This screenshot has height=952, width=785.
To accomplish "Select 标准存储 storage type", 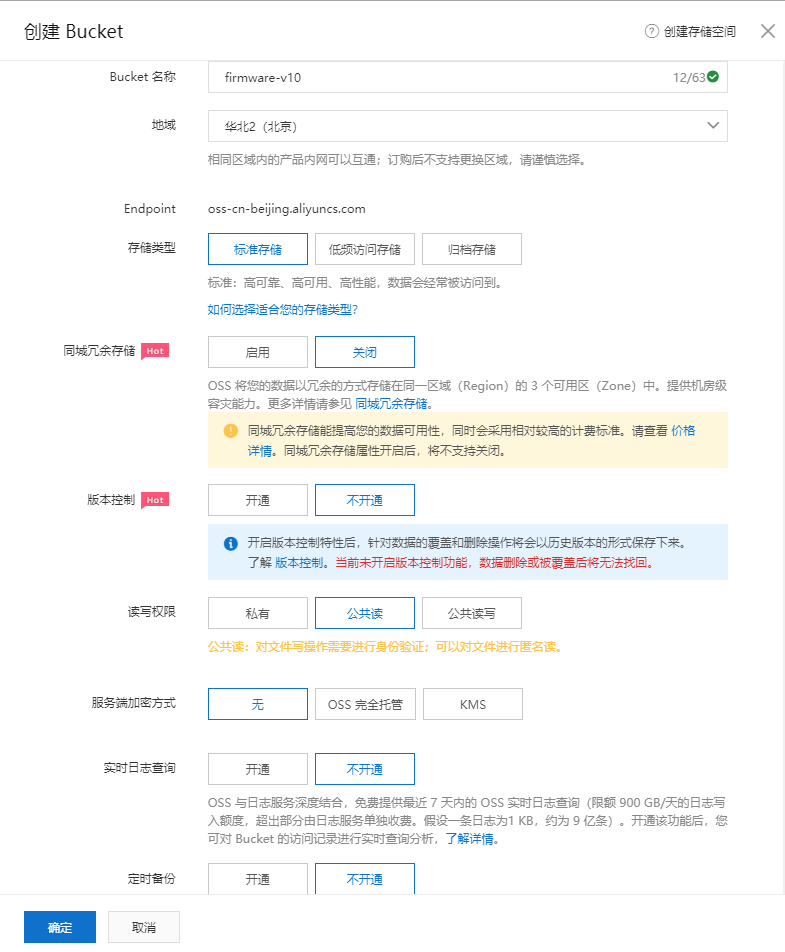I will [257, 249].
